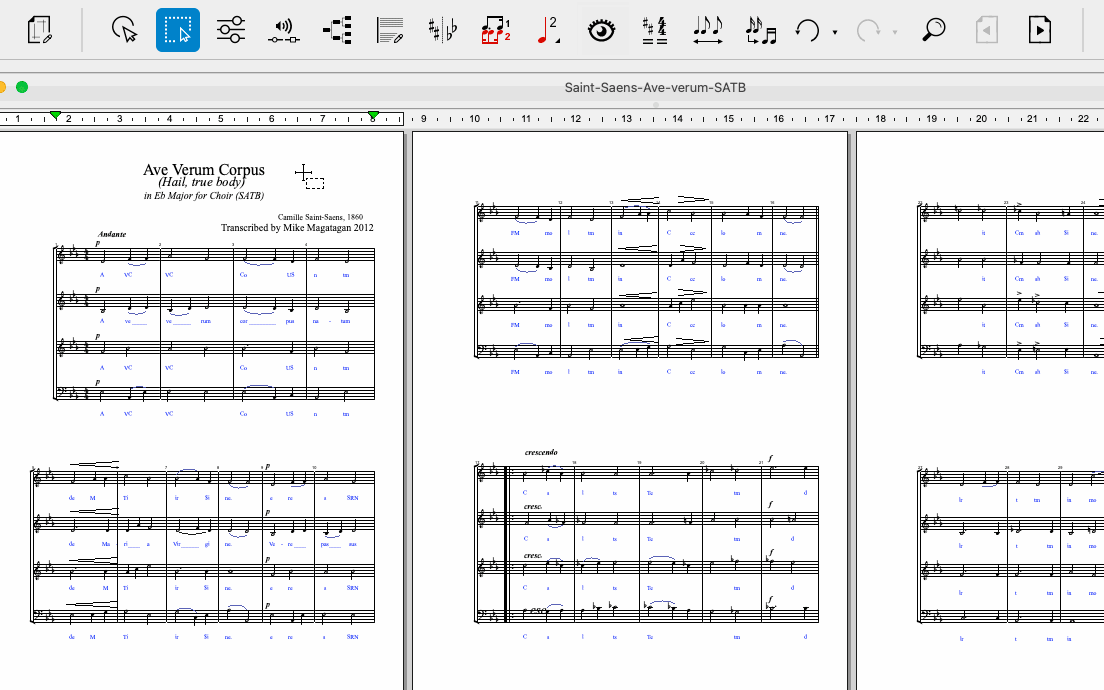
Task: Select the note spacing tool
Action: pos(708,30)
